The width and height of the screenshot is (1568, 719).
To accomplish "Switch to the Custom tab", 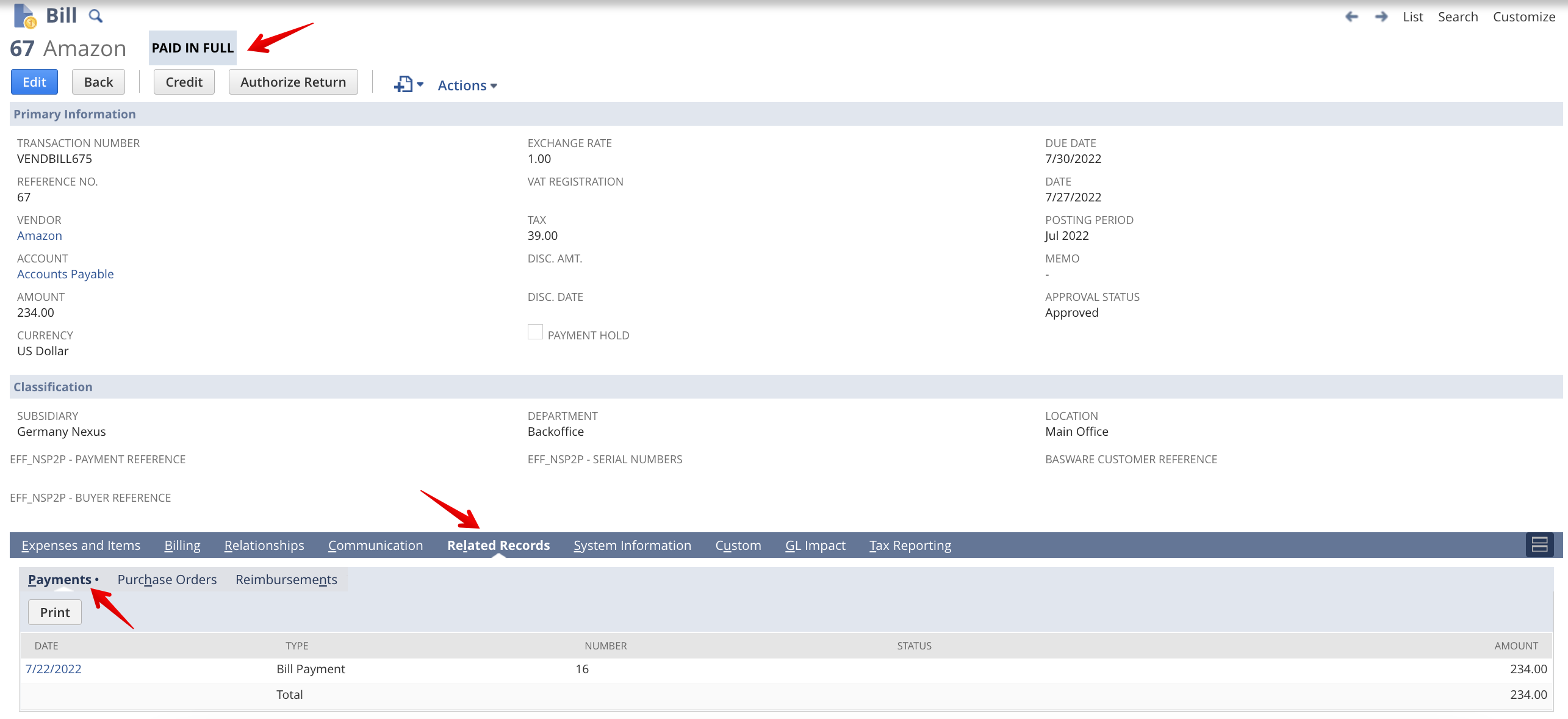I will pyautogui.click(x=738, y=545).
